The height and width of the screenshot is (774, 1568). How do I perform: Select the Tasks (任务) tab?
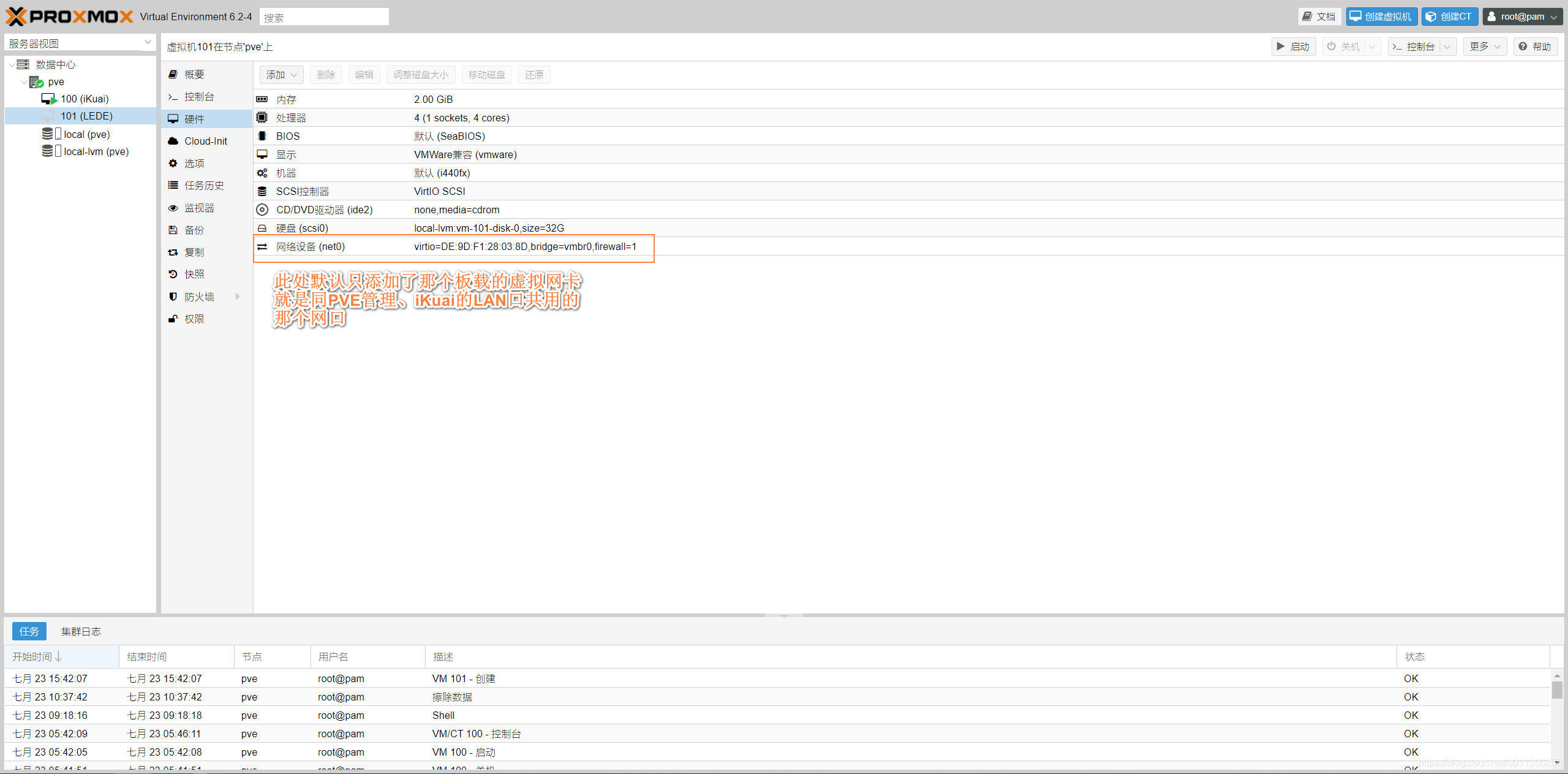(x=29, y=631)
